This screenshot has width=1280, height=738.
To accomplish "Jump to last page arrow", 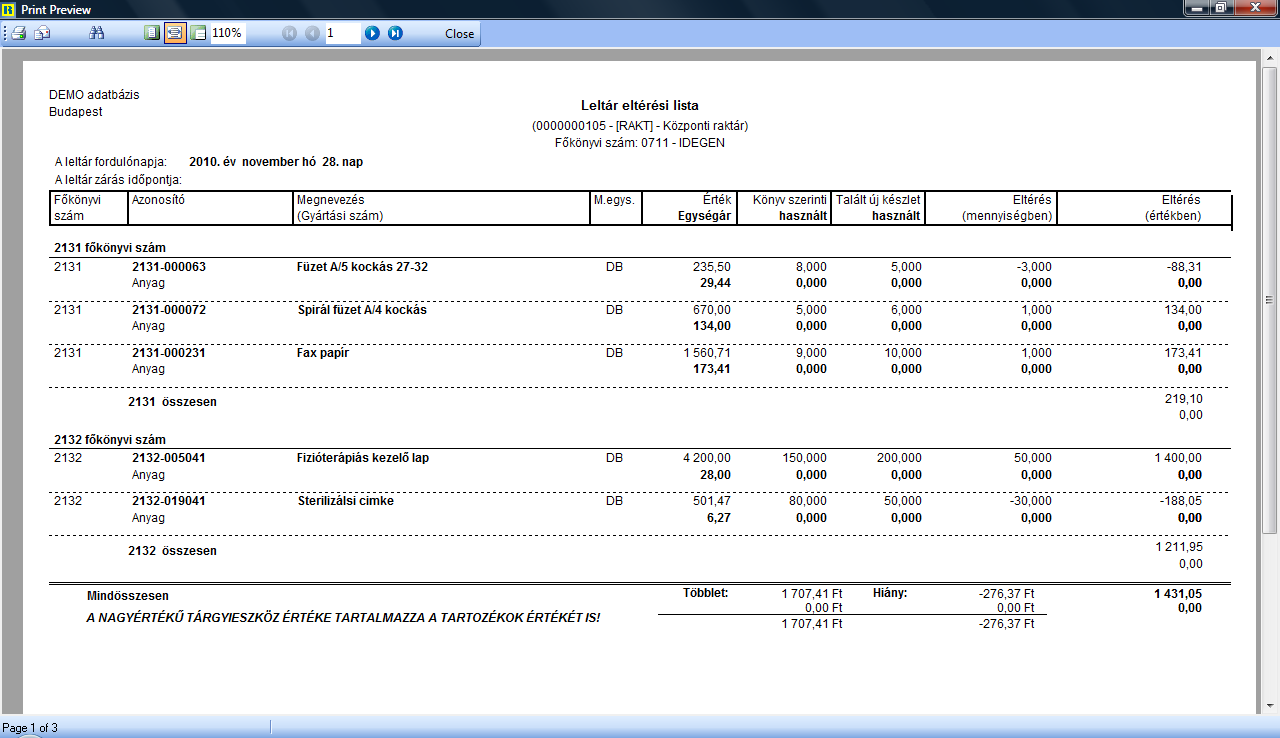I will [396, 33].
